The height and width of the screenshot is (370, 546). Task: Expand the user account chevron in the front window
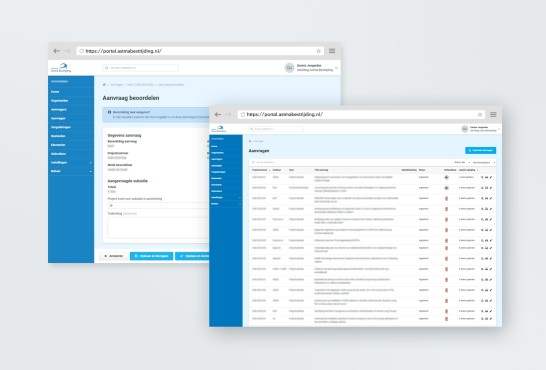coord(499,129)
